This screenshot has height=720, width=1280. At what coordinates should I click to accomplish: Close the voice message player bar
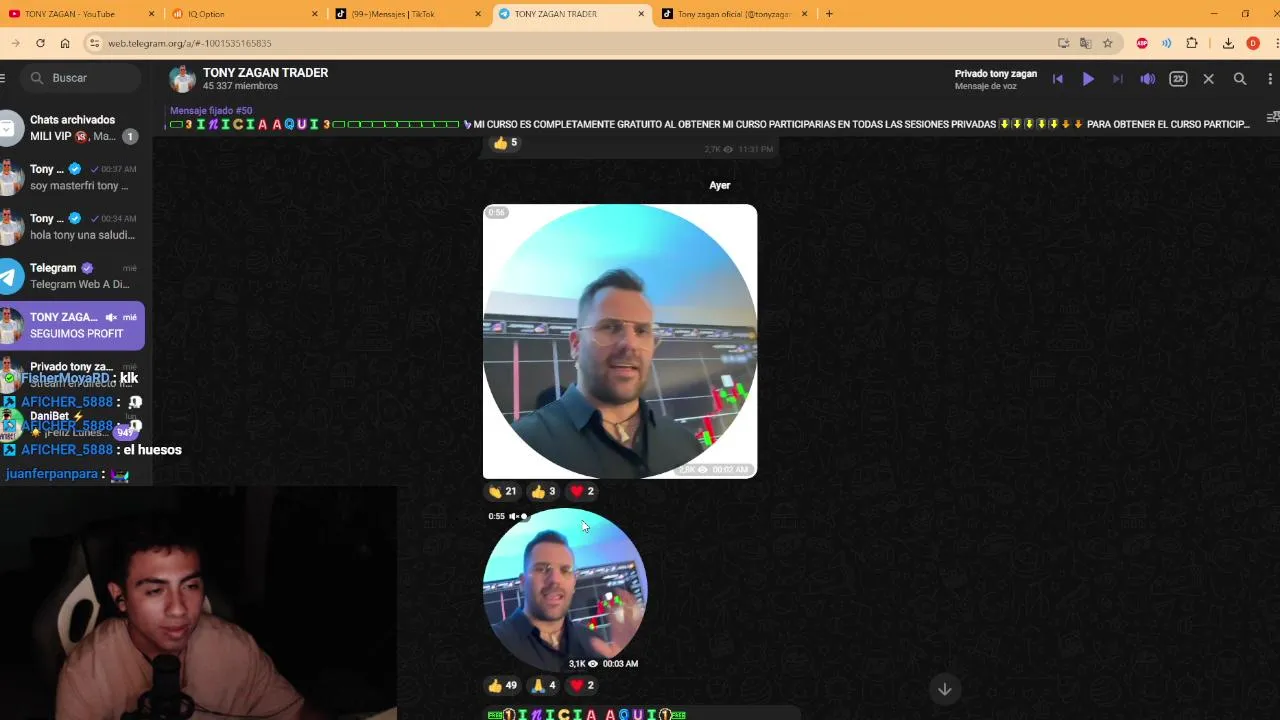click(1208, 79)
